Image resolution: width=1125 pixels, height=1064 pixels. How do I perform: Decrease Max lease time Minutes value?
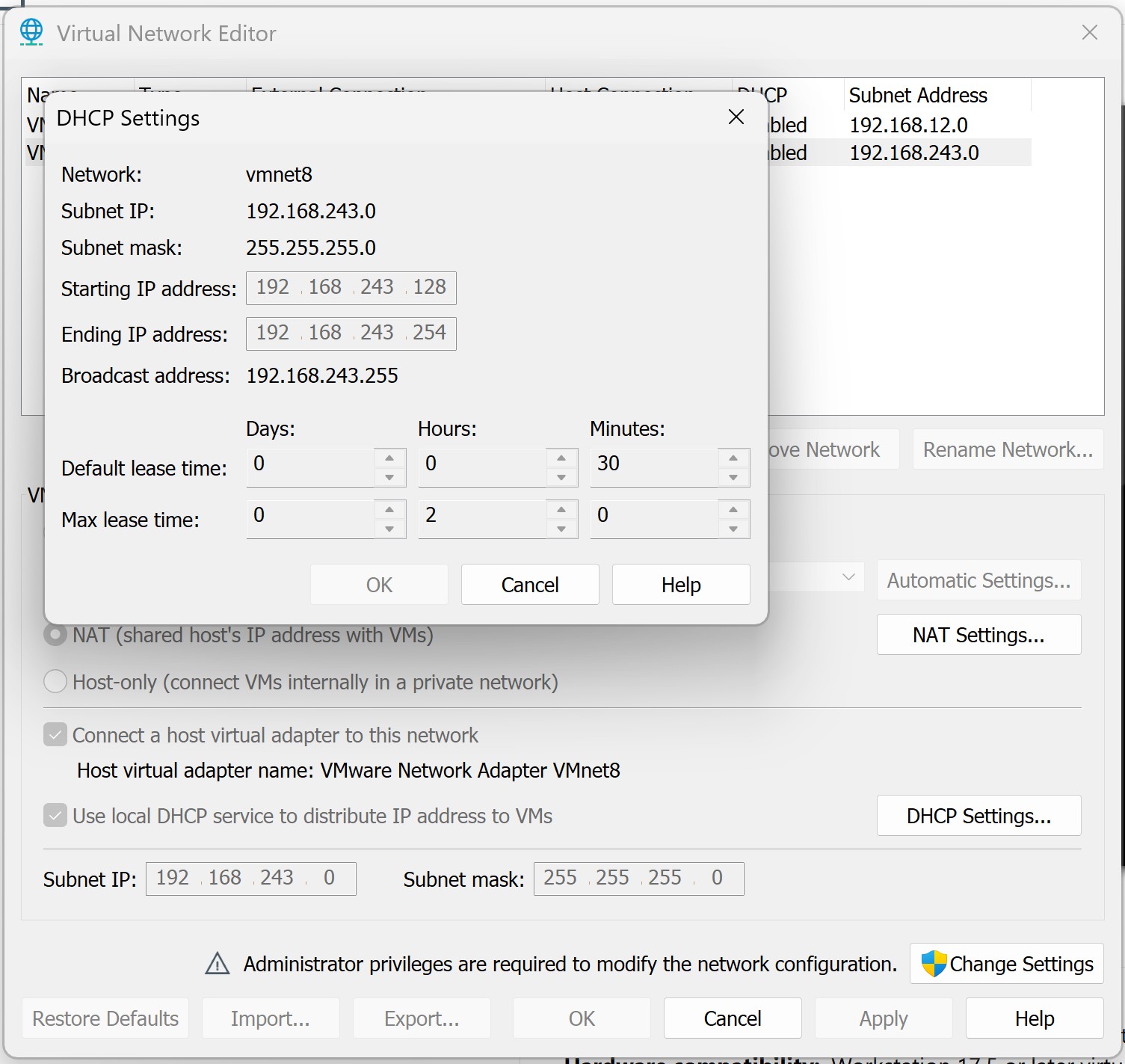733,529
